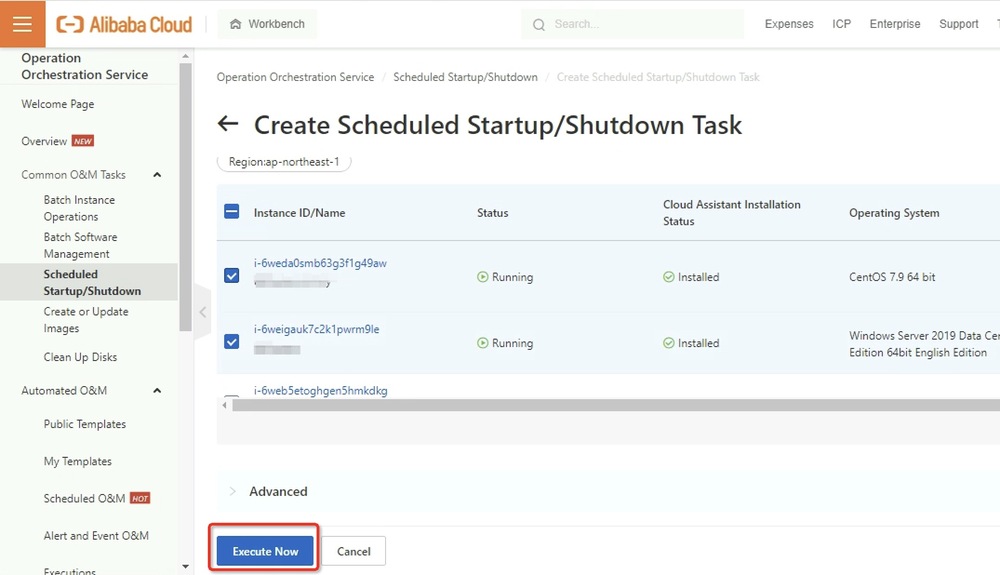Screen dimensions: 1000x575
Task: Open My Templates
Action: (77, 462)
